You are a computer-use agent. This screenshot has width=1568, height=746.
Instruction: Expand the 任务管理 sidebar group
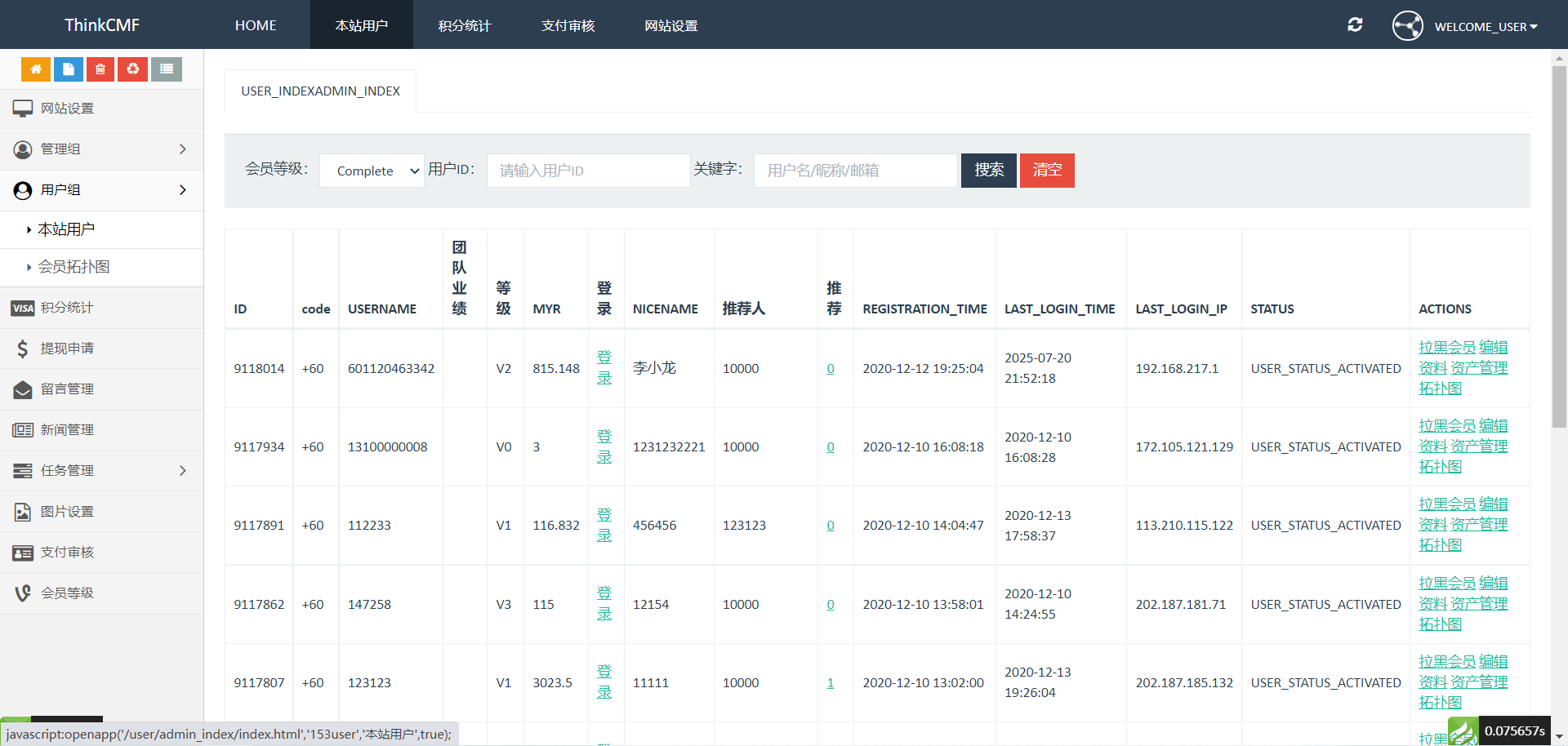[101, 471]
